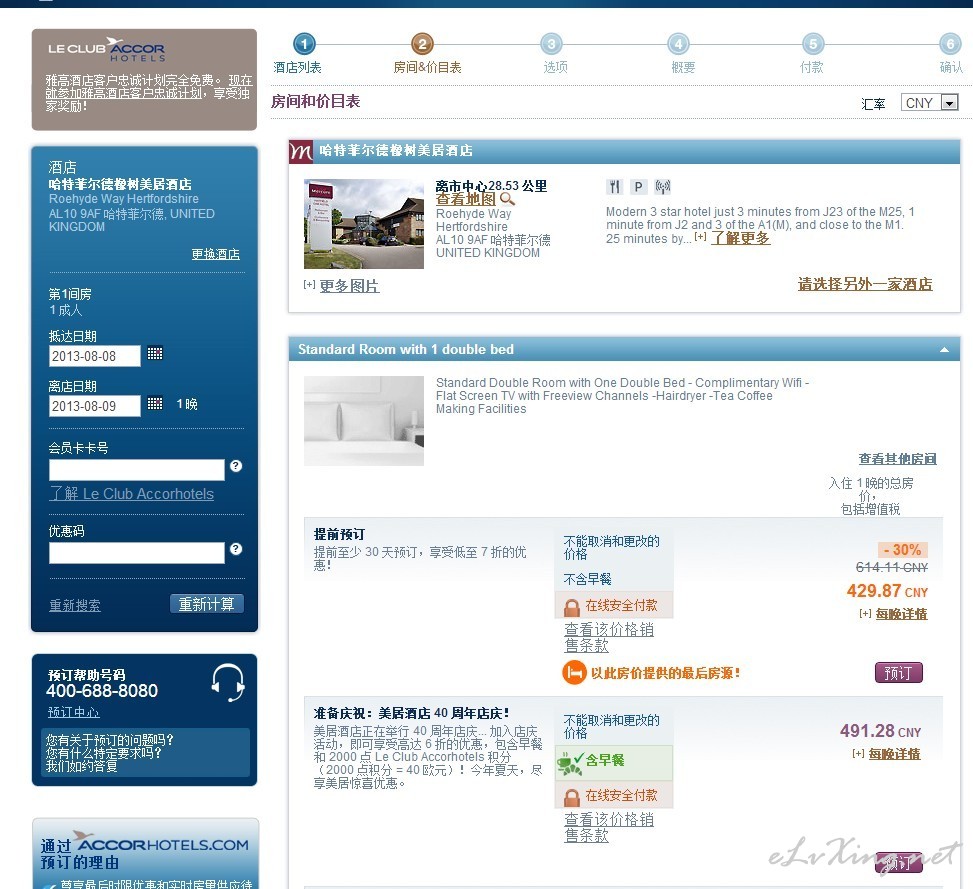Image resolution: width=973 pixels, height=889 pixels.
Task: Click the 更换酒店 link
Action: tap(215, 254)
